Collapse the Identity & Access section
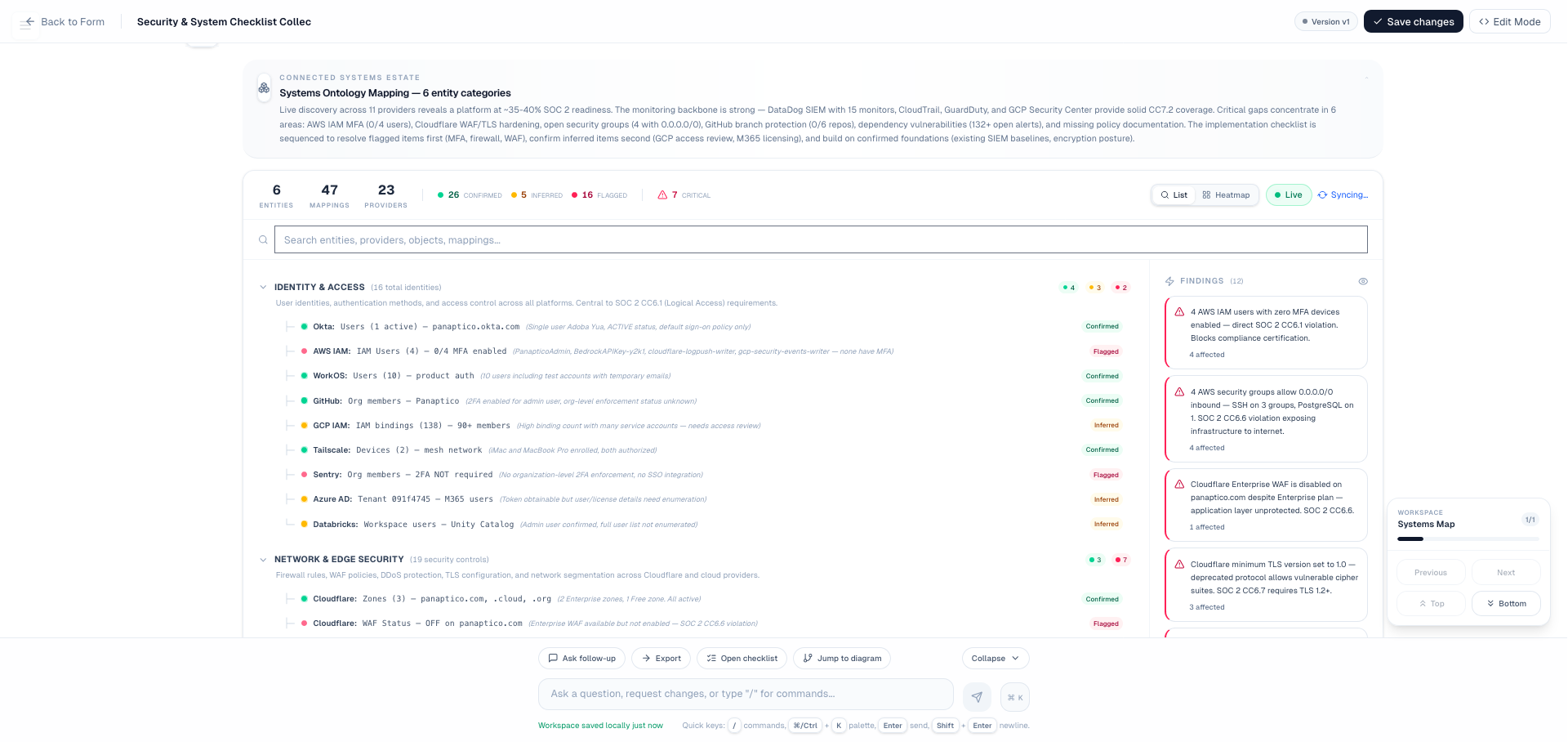 click(x=263, y=287)
